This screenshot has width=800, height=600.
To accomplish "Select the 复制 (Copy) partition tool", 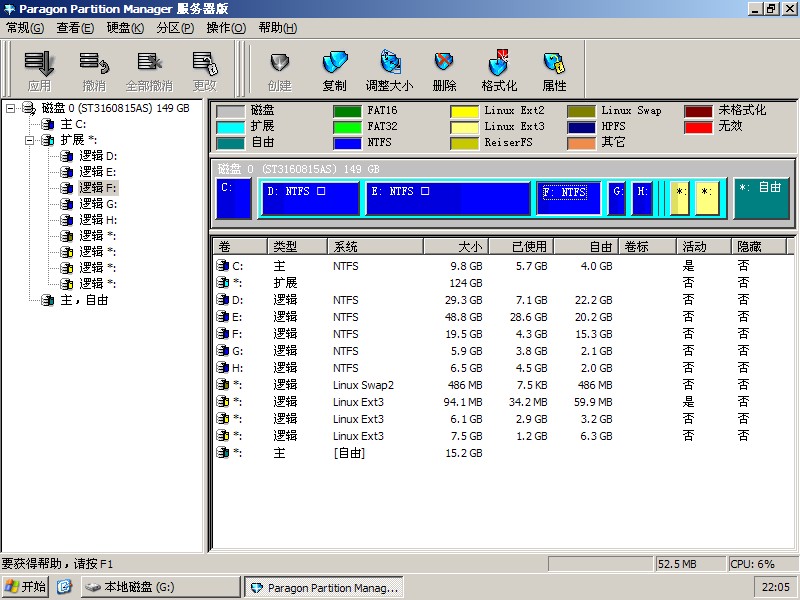I will [335, 63].
